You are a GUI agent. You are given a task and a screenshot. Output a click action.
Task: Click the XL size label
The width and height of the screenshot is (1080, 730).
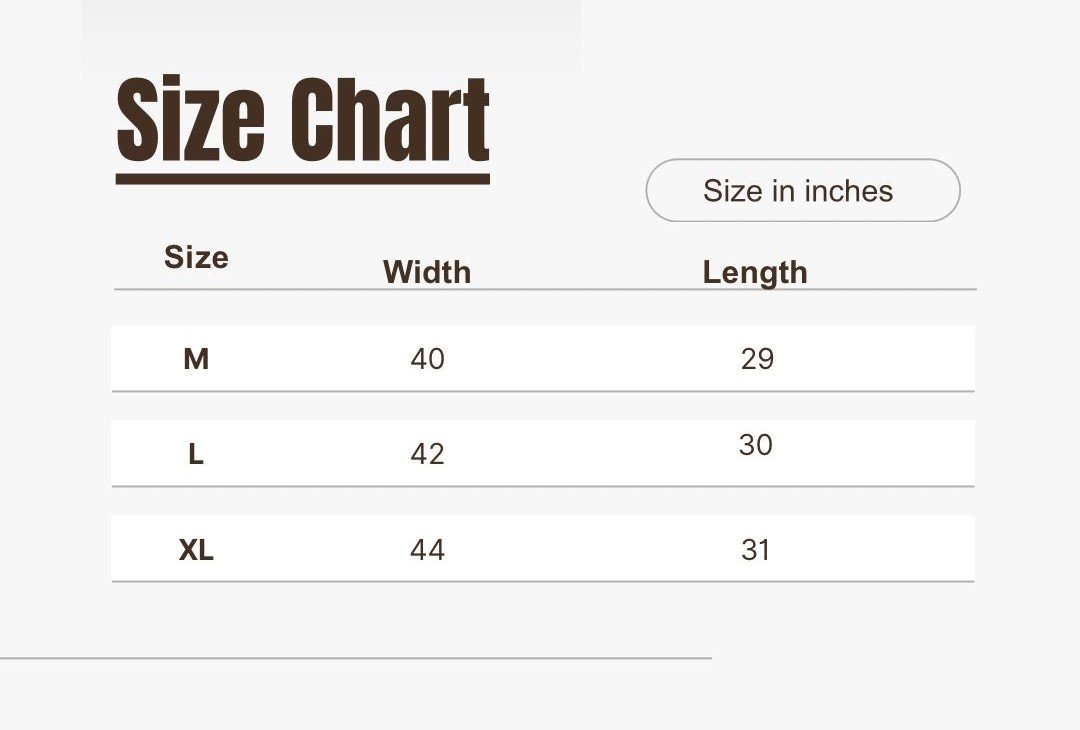click(196, 550)
